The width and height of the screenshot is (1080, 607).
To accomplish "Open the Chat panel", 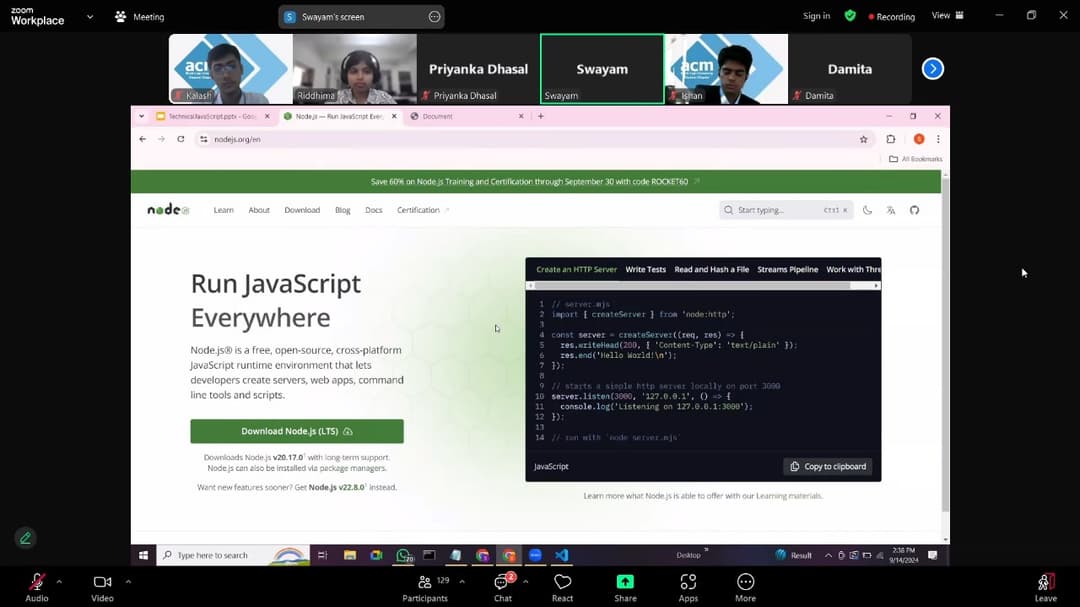I will pyautogui.click(x=502, y=587).
